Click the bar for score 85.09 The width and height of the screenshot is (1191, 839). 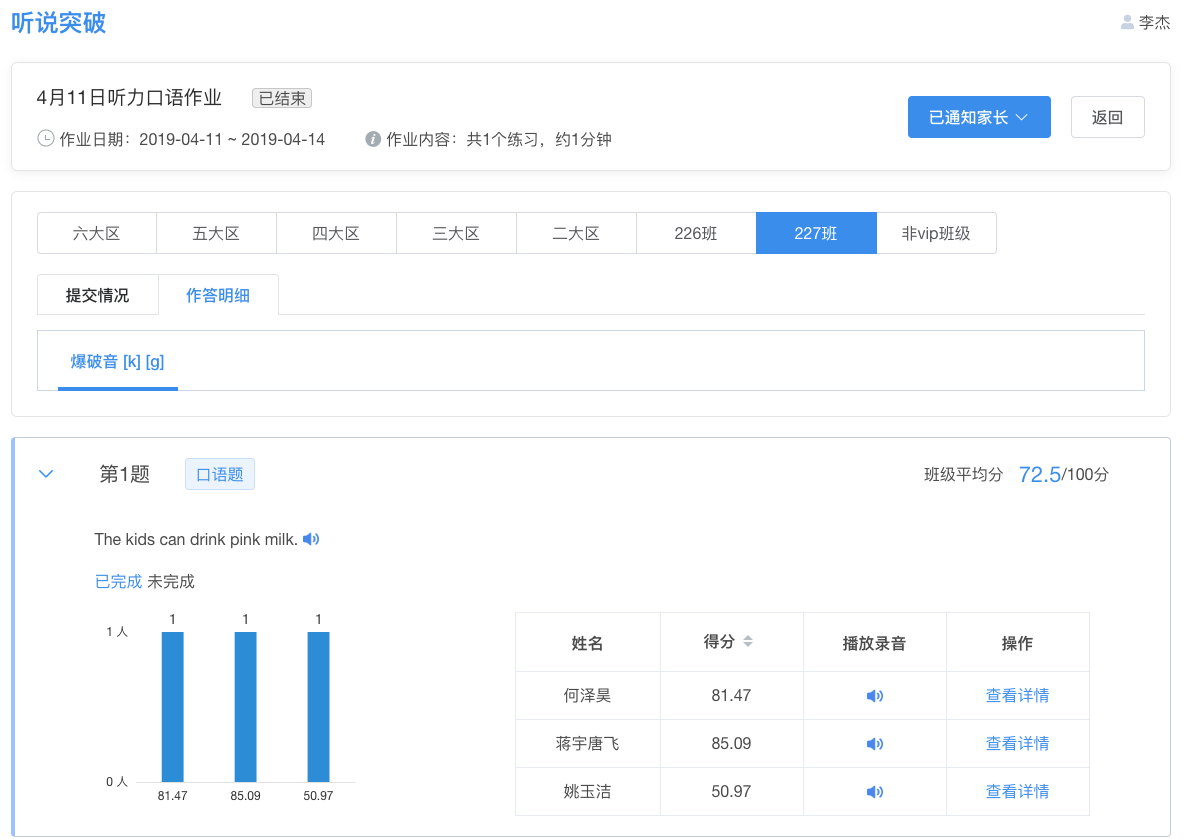point(245,707)
